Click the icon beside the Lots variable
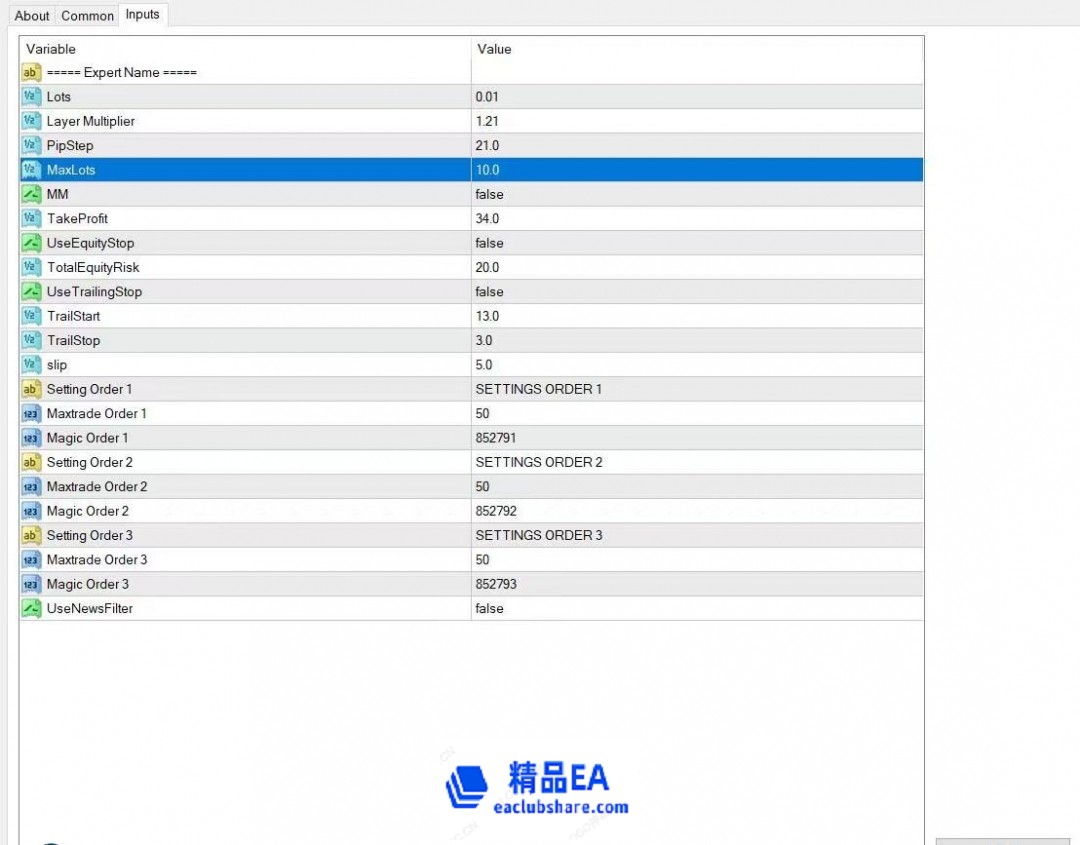The height and width of the screenshot is (845, 1080). 31,97
